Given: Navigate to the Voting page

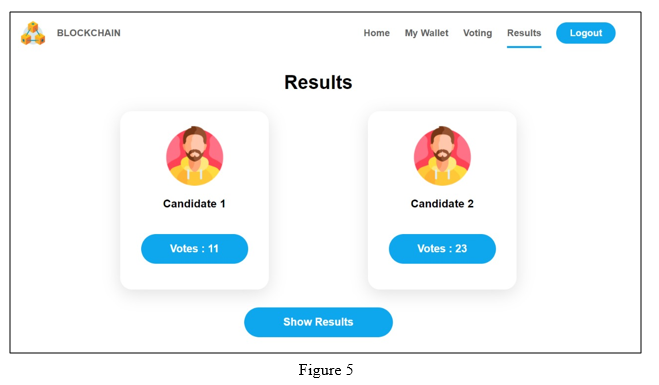Looking at the screenshot, I should [x=477, y=33].
